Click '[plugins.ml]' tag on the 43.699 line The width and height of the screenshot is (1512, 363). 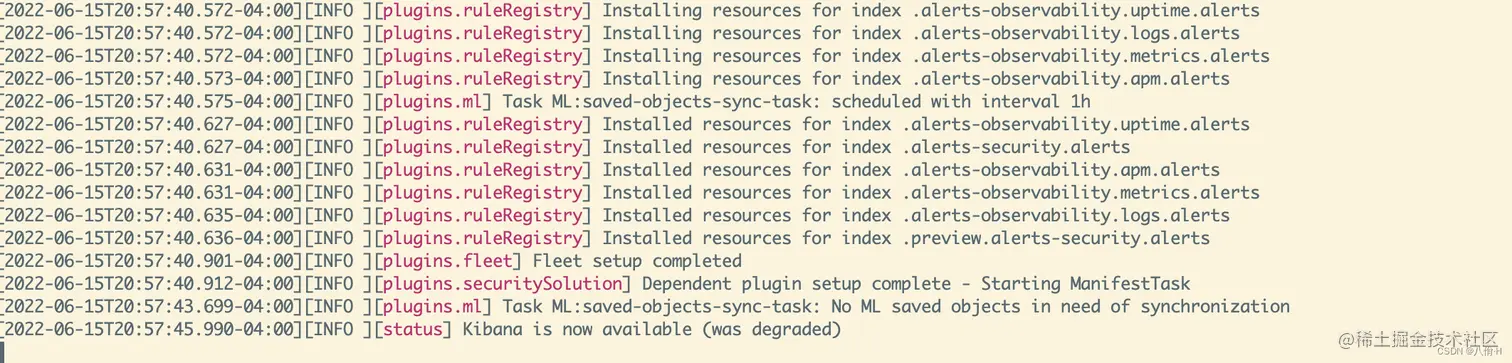point(433,306)
